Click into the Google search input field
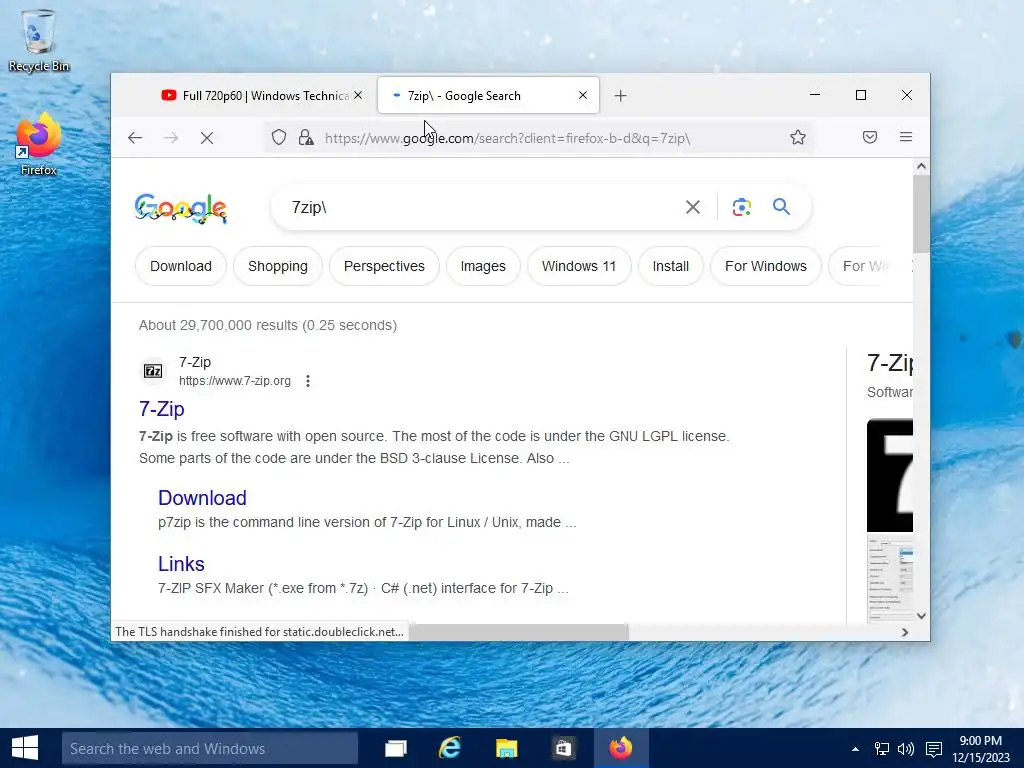The image size is (1024, 768). click(x=483, y=207)
